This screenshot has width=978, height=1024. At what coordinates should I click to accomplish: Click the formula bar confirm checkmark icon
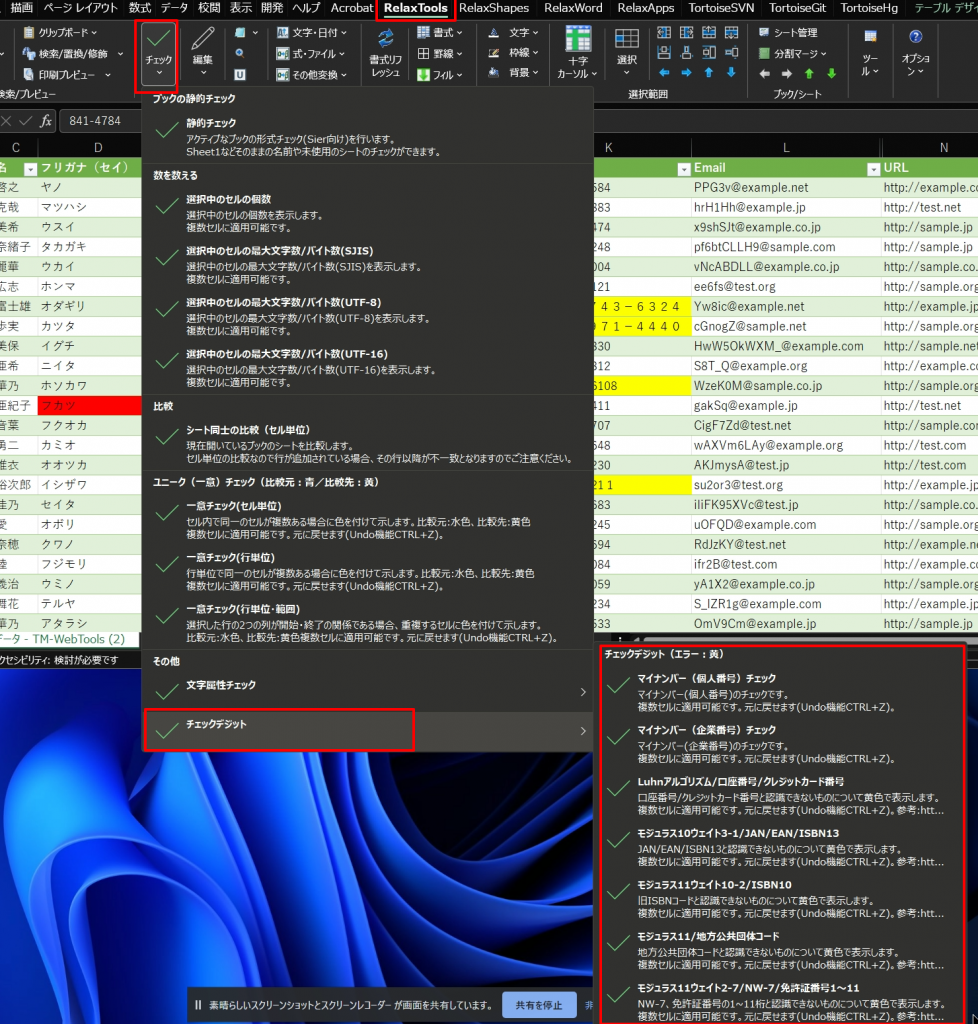click(25, 121)
